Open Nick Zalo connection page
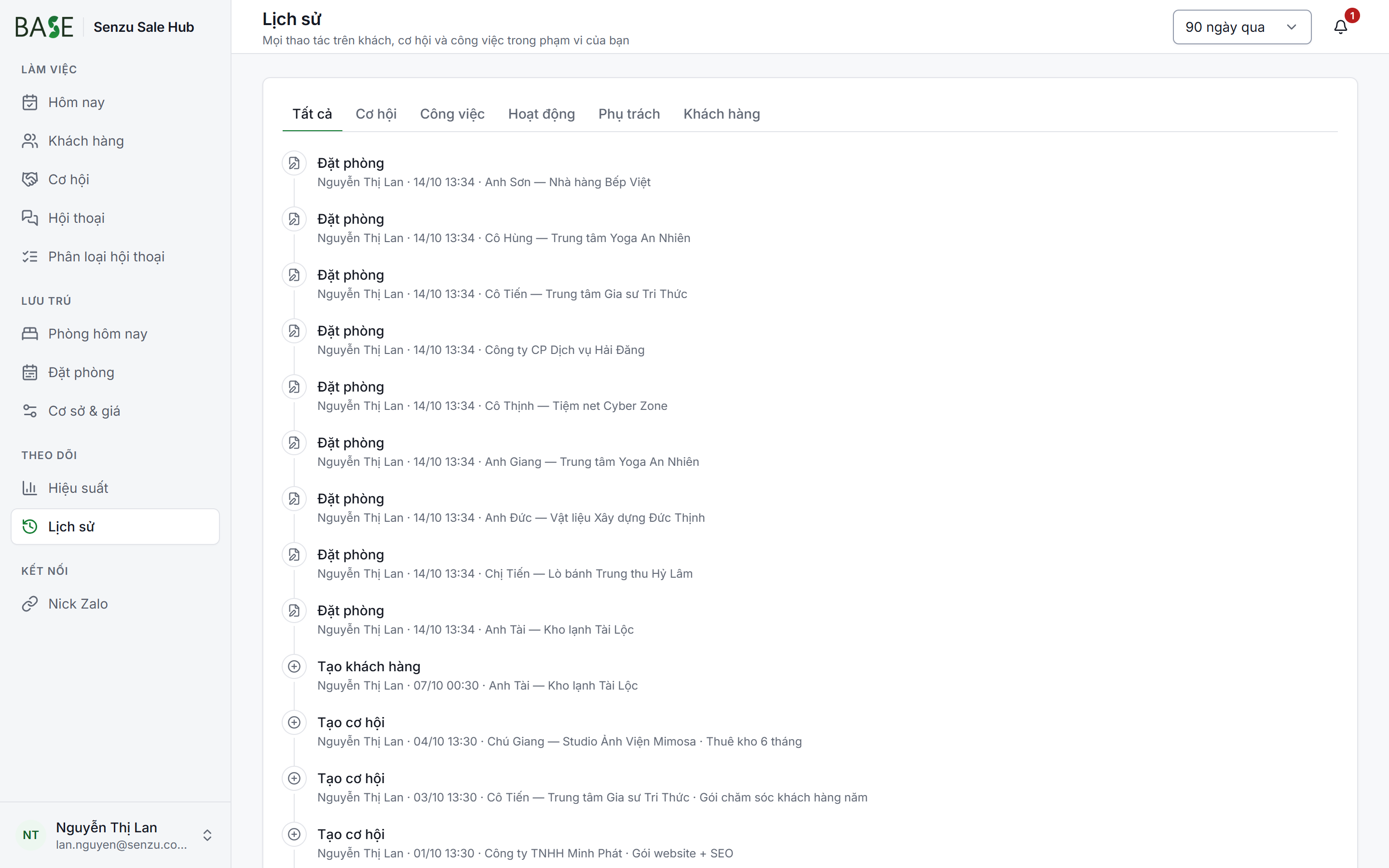Screen dimensions: 1389x868 [x=115, y=603]
